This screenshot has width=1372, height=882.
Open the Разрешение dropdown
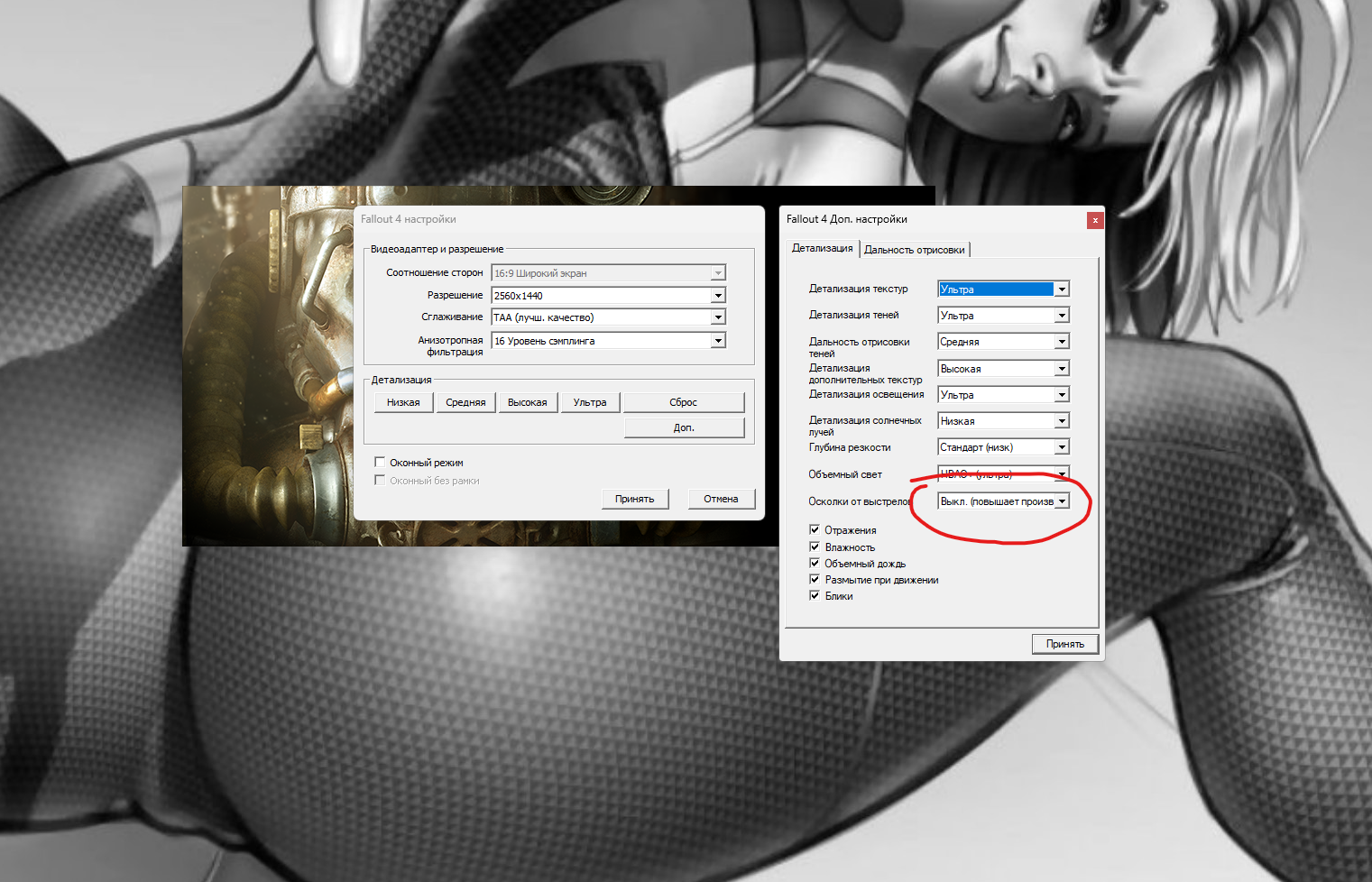click(718, 296)
